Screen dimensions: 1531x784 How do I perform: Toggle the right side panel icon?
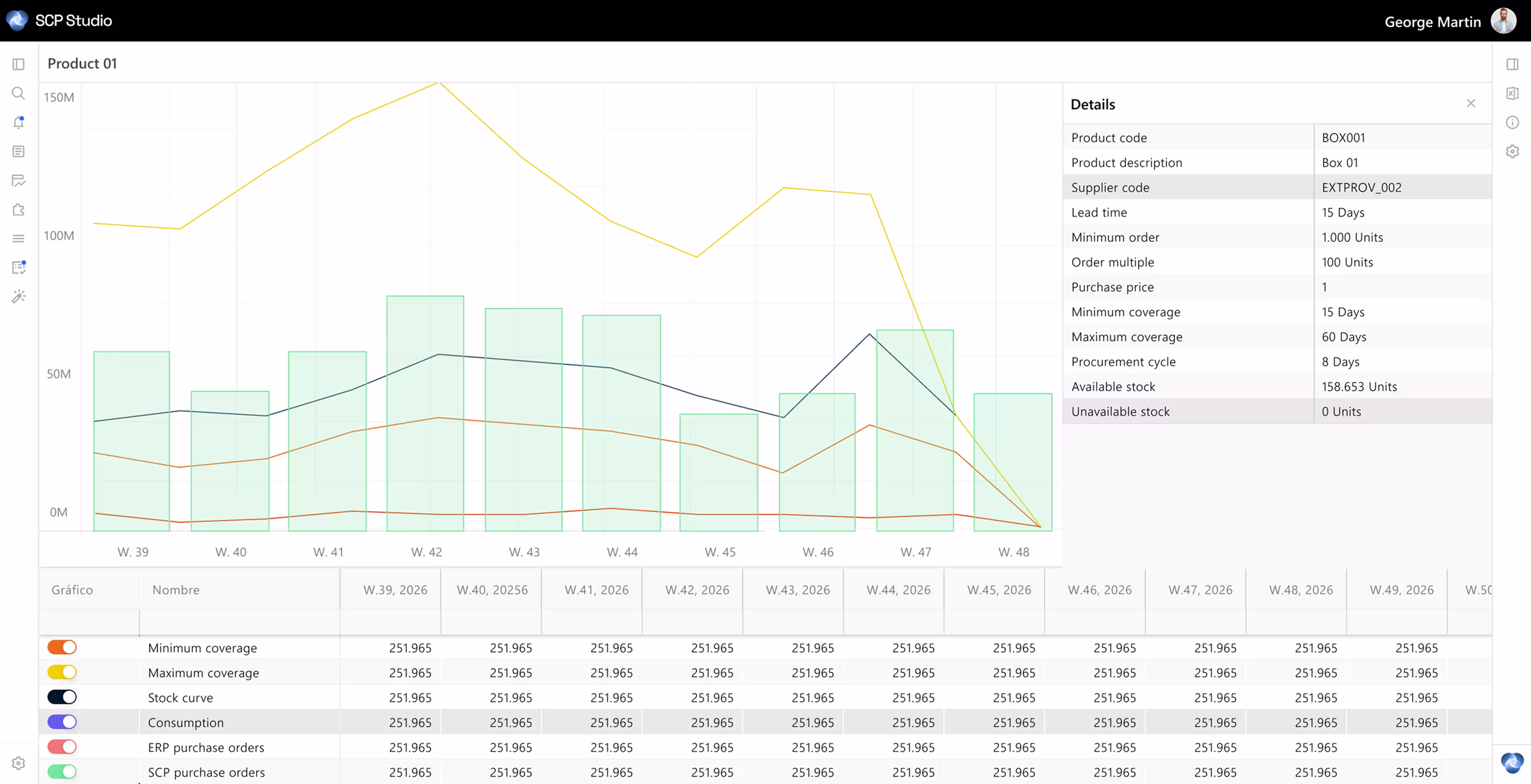click(x=1513, y=64)
